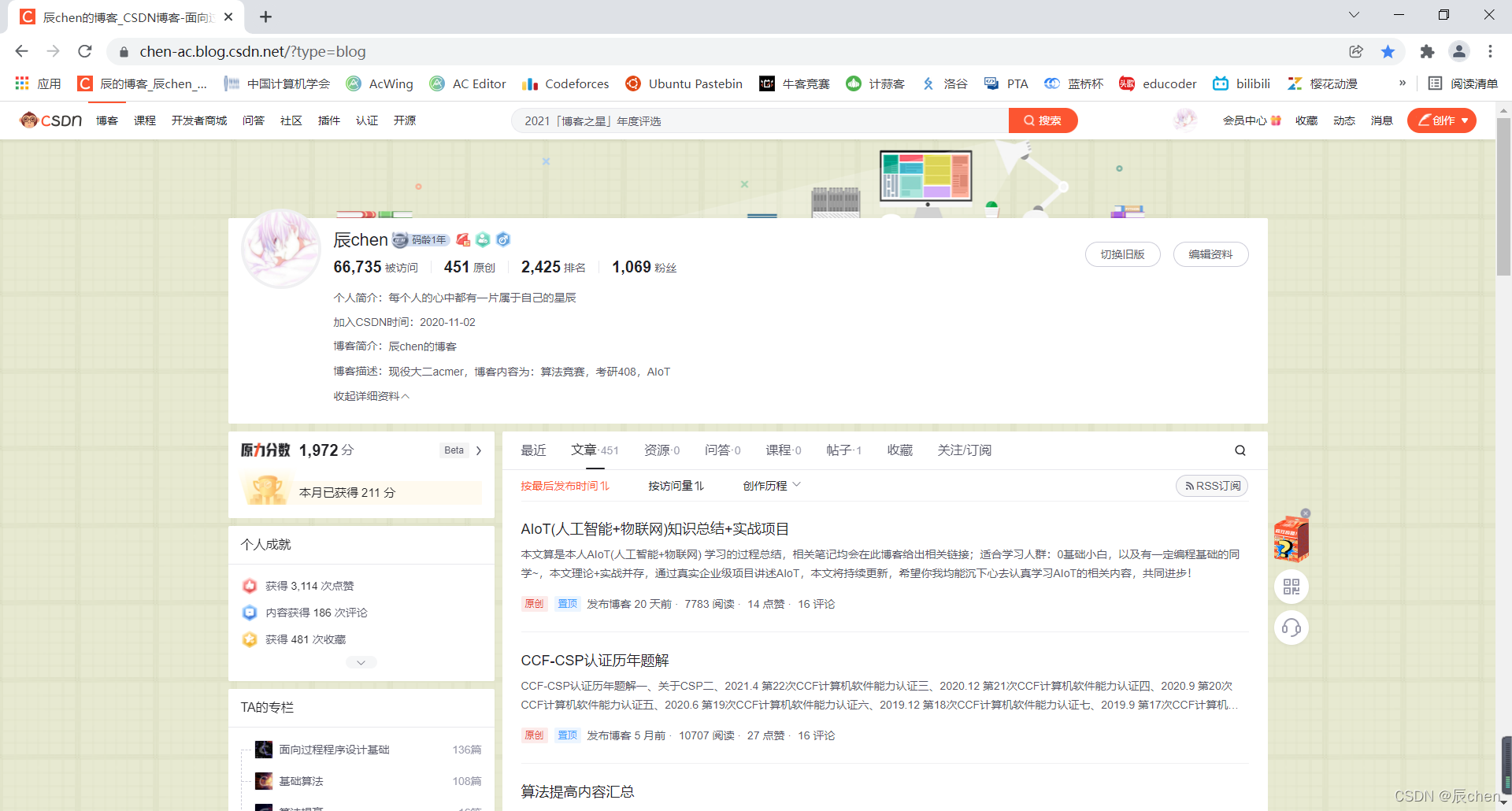Switch to the 收藏 tab
This screenshot has height=811, width=1512.
coord(899,450)
